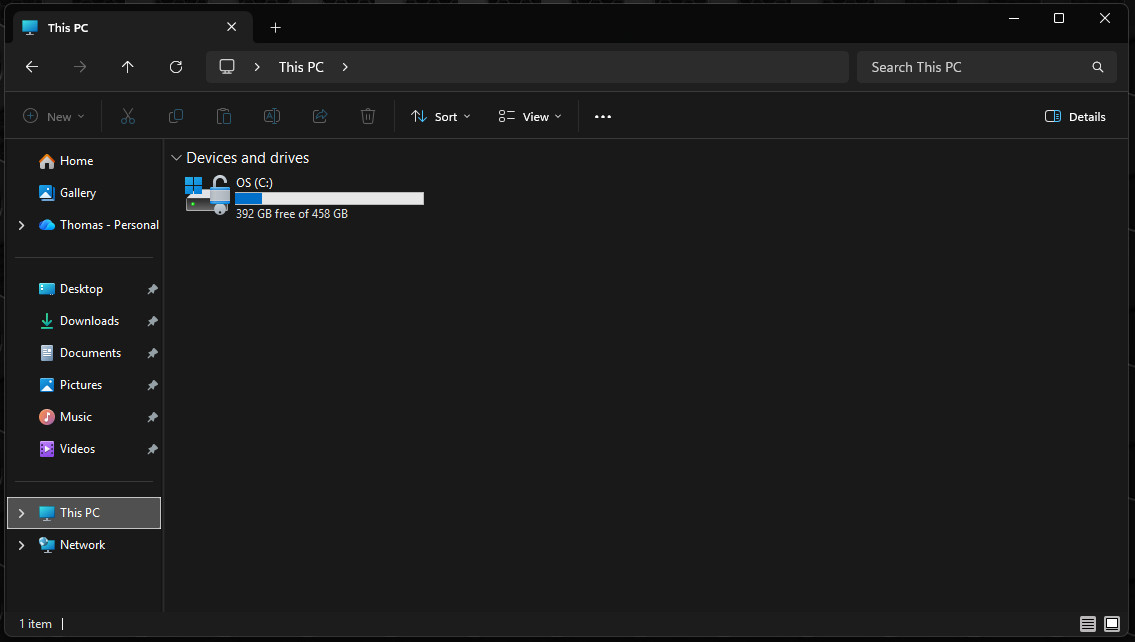
Task: Click the '1 item' status bar text
Action: (x=35, y=624)
